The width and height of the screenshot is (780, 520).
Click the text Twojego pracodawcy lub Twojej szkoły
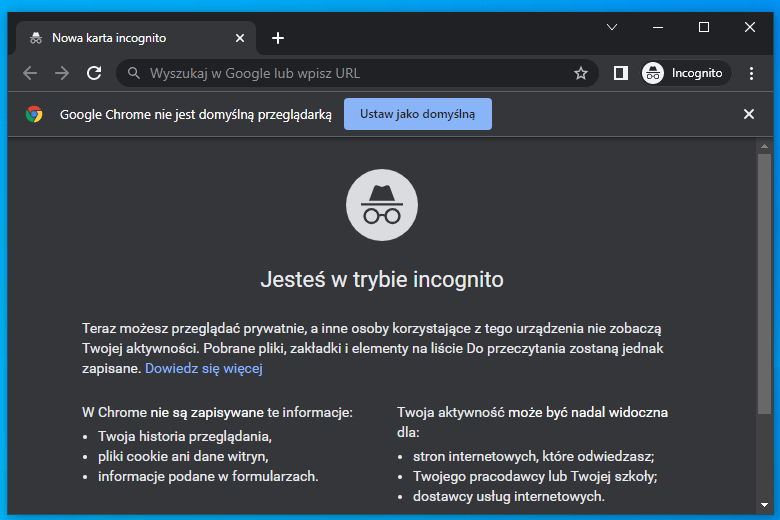pyautogui.click(x=535, y=476)
